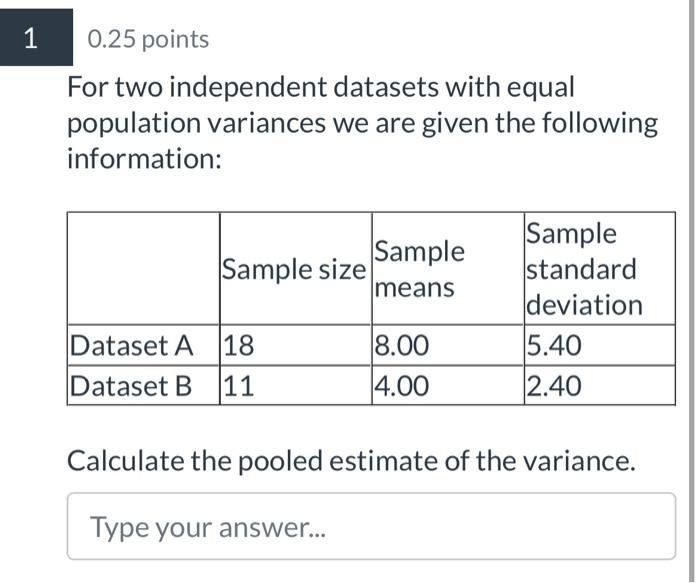Click the 'Calculate the pooled estimate' prompt text
This screenshot has width=700, height=583.
[351, 461]
